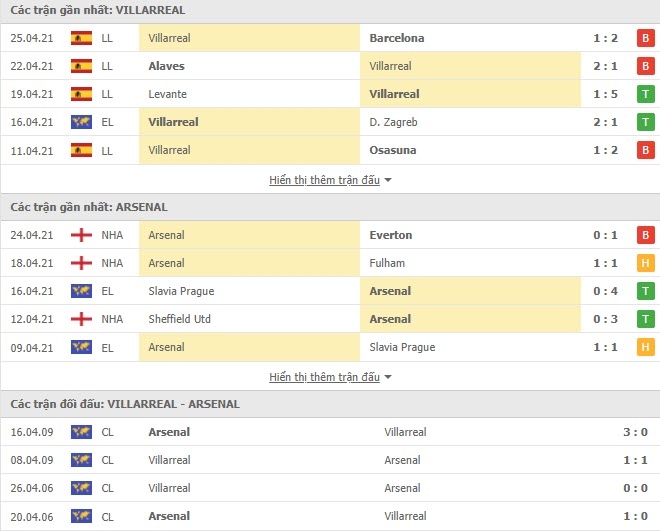660x531 pixels.
Task: Click orange H badge for Arsenal–Slavia Prague 1:1
Action: pos(645,347)
